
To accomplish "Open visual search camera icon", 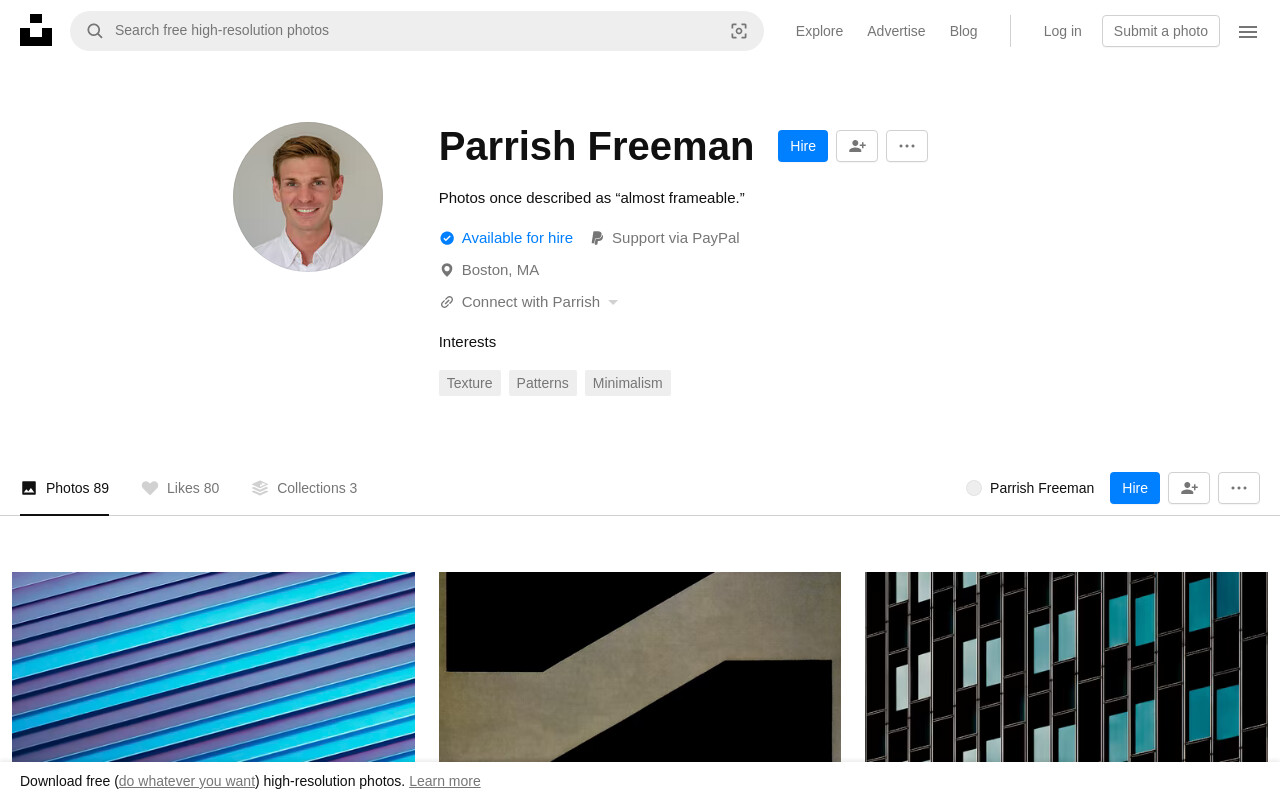I will (739, 31).
